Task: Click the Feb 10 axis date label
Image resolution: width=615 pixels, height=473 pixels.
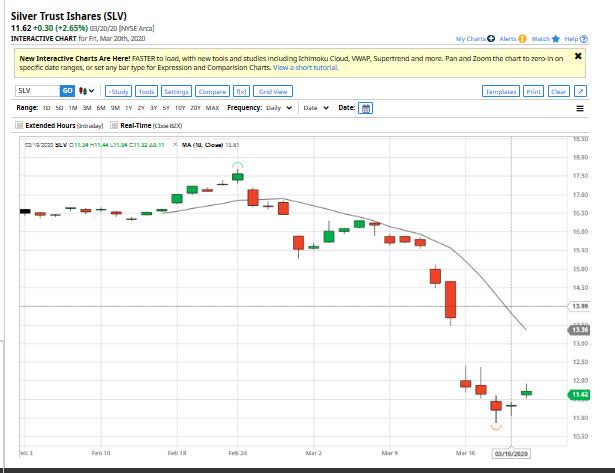Action: (x=101, y=453)
